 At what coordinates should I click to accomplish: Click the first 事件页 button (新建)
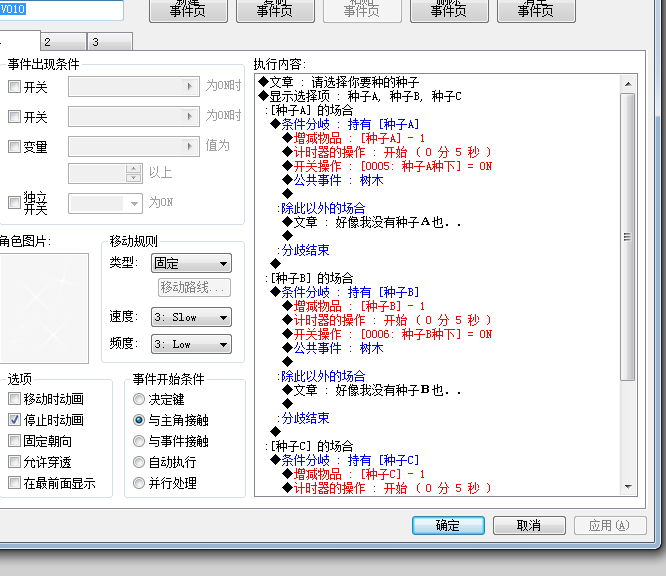pos(188,10)
